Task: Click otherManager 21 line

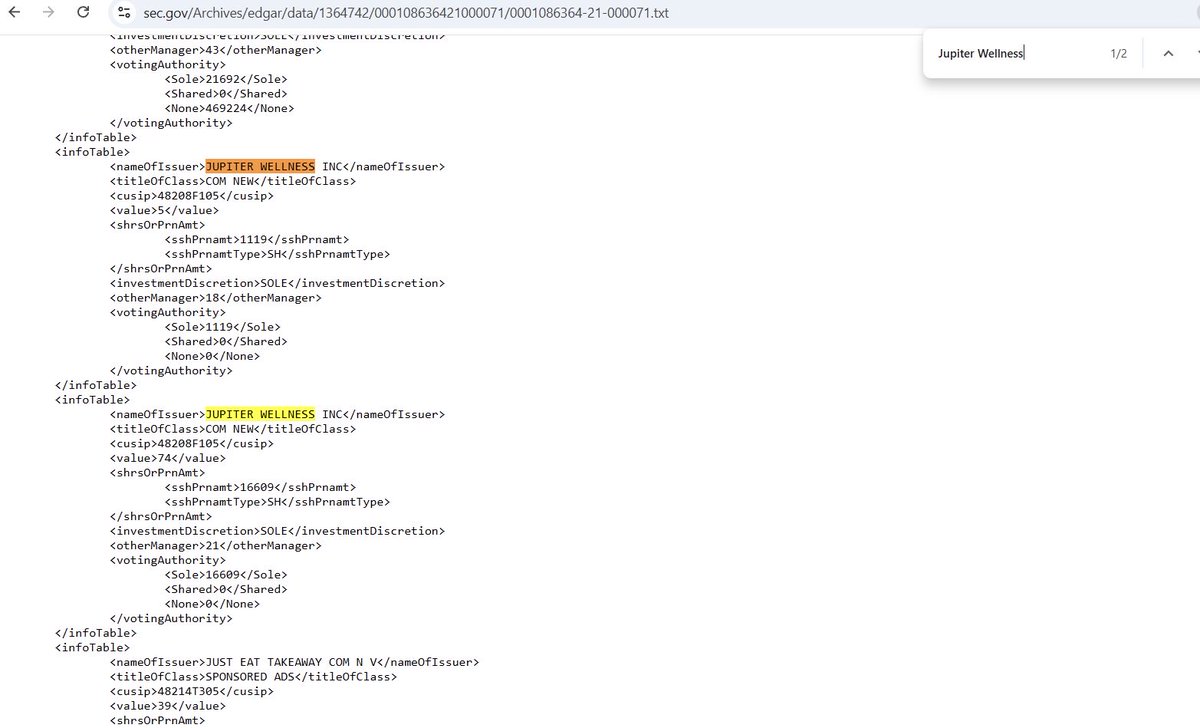Action: click(x=216, y=546)
